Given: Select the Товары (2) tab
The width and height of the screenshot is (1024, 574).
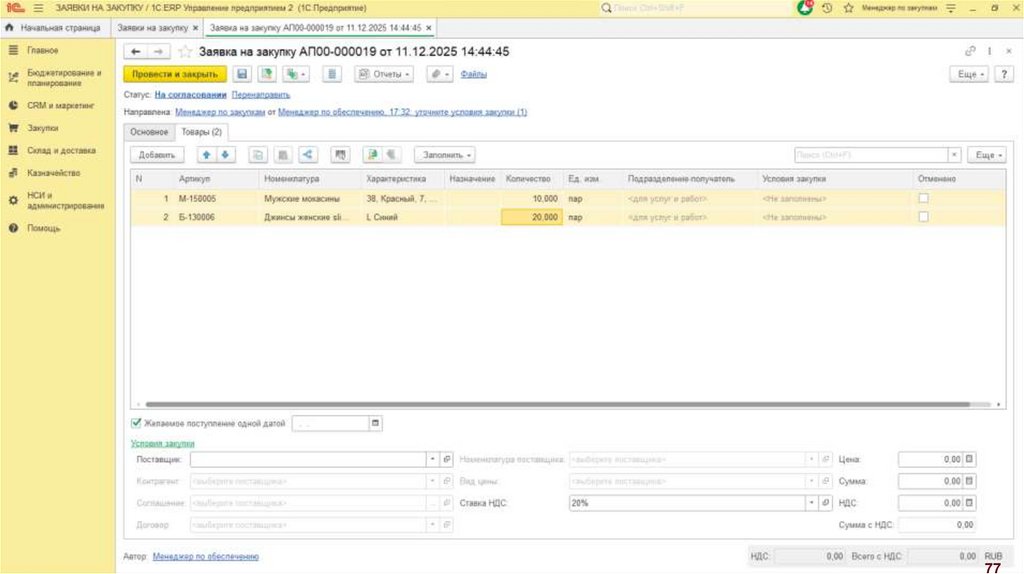Looking at the screenshot, I should [x=201, y=132].
